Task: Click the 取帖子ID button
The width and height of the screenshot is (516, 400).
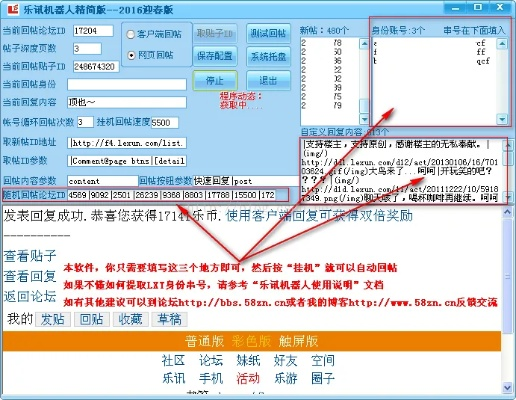Action: pos(215,33)
